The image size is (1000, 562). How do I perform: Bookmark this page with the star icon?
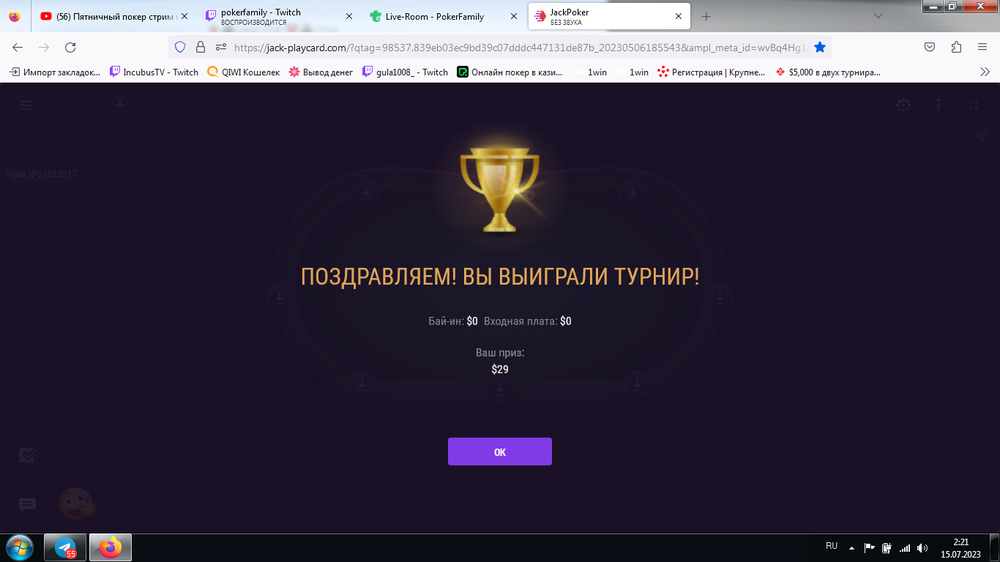pyautogui.click(x=820, y=47)
